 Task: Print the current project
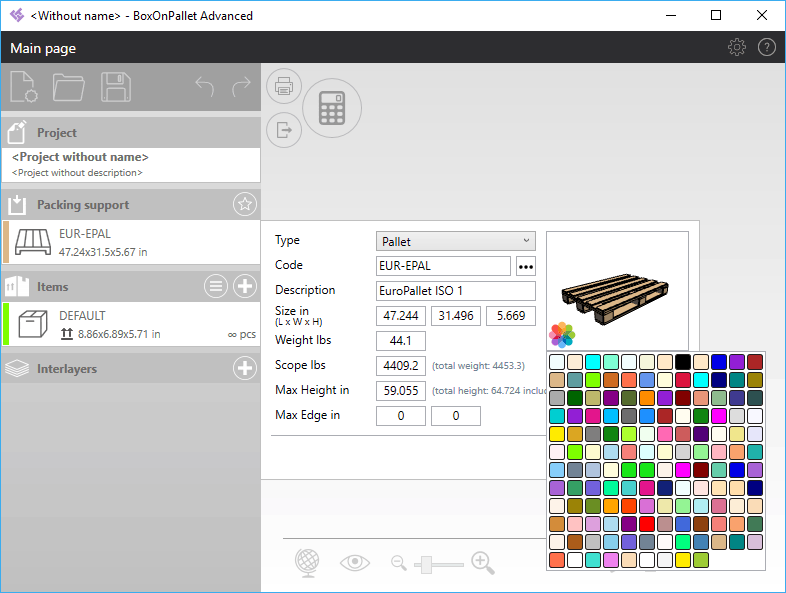pyautogui.click(x=284, y=86)
